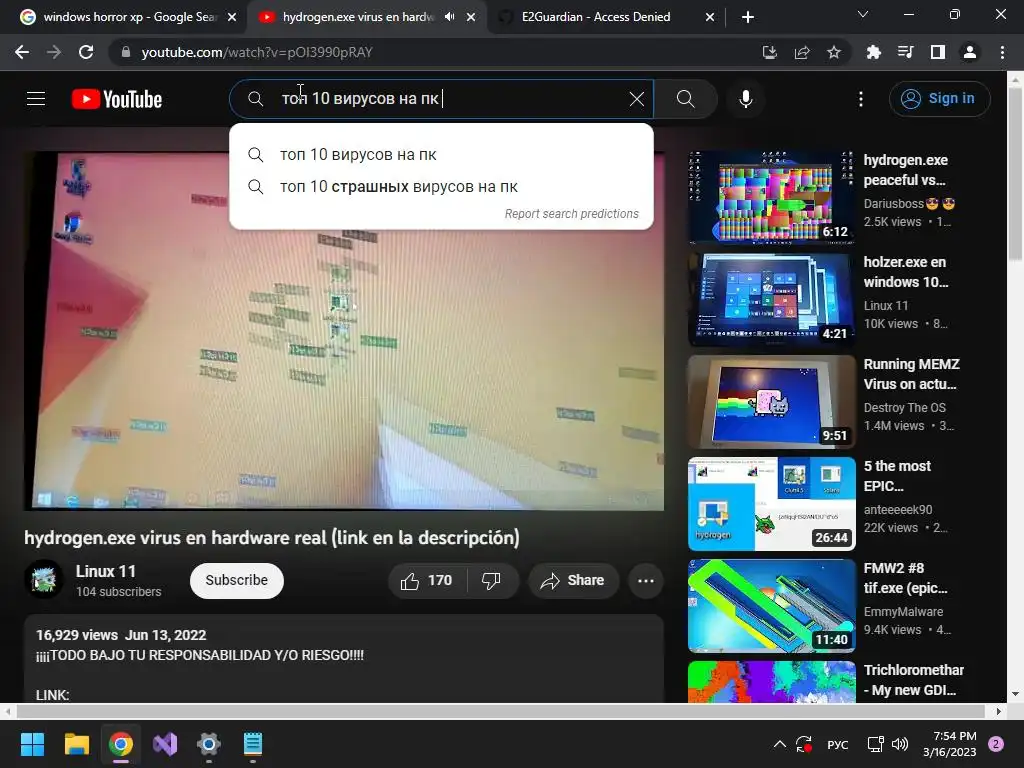This screenshot has height=768, width=1024.
Task: Open Running MEMZ Virus video thumbnail
Action: [x=771, y=401]
